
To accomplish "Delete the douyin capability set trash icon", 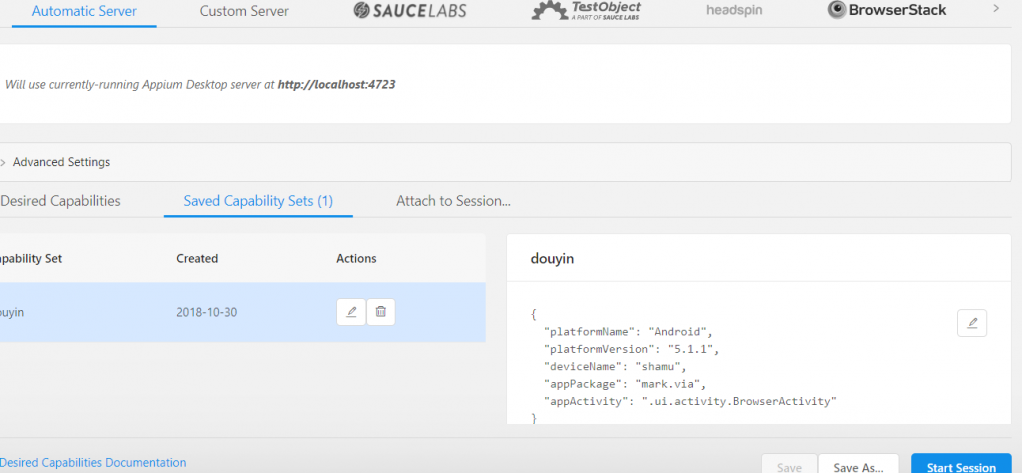I will 381,312.
